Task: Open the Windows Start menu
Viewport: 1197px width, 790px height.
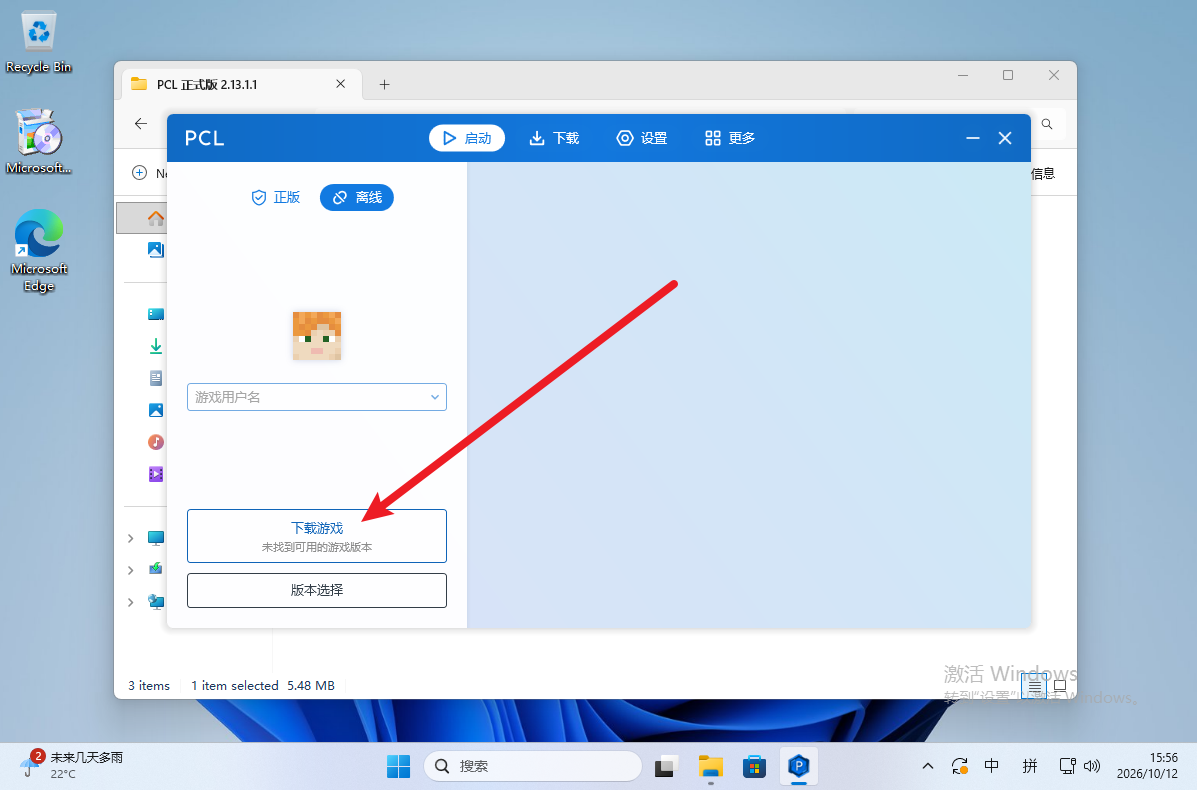Action: pos(398,766)
